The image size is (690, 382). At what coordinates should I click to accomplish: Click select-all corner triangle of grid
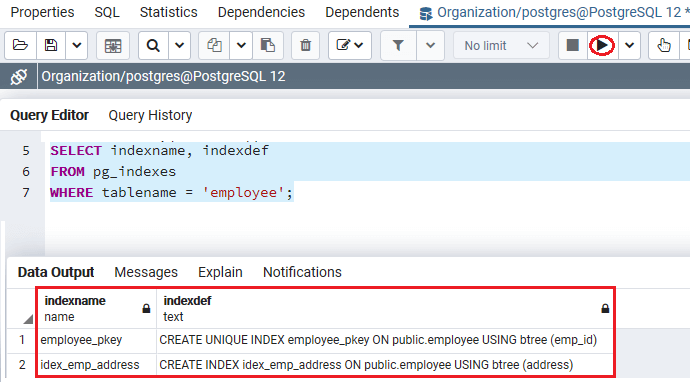point(28,319)
